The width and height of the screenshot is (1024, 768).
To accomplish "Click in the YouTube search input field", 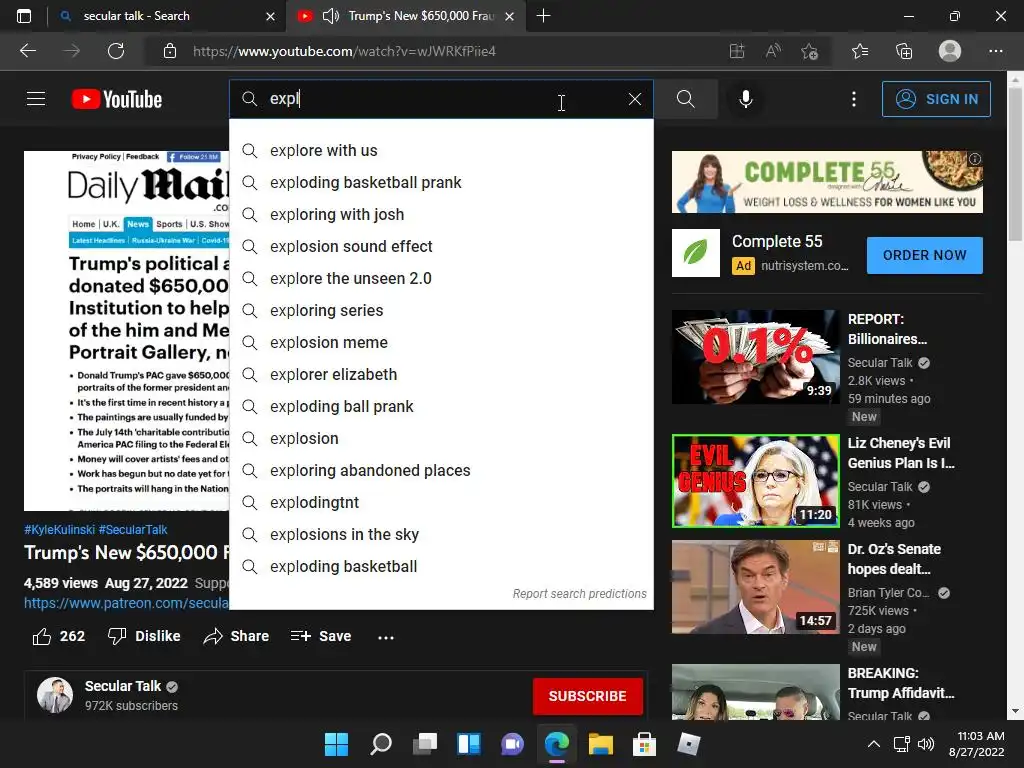I will pos(441,99).
